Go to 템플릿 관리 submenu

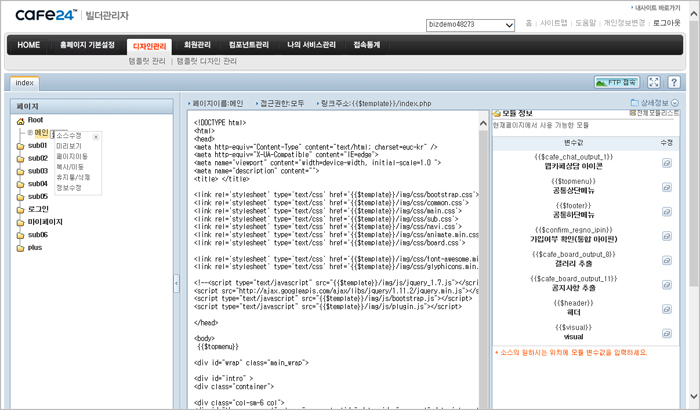pyautogui.click(x=147, y=61)
